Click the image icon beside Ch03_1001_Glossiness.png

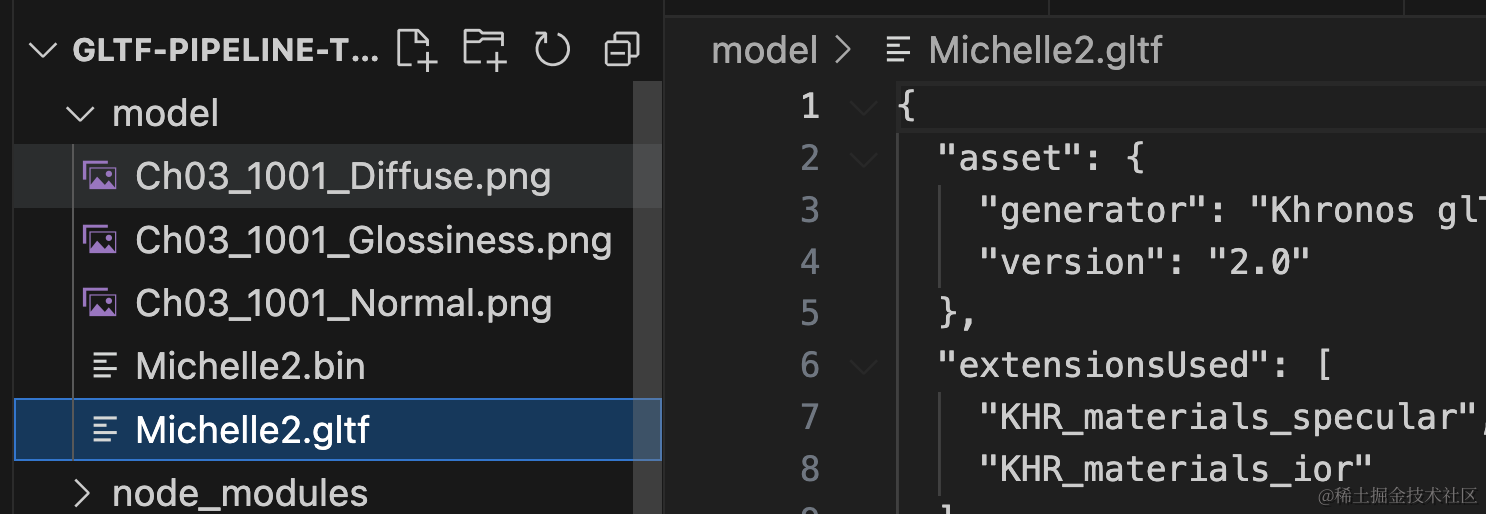99,240
